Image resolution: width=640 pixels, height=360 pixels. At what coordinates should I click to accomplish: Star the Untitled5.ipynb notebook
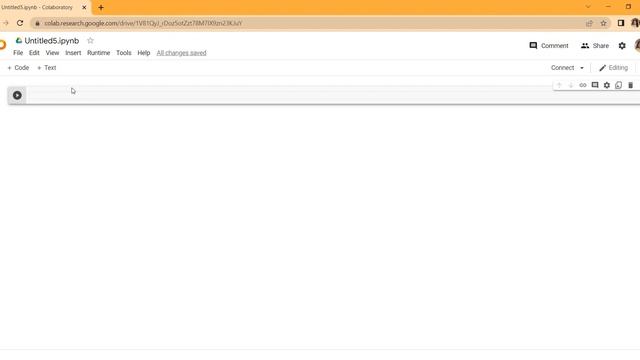coord(90,40)
